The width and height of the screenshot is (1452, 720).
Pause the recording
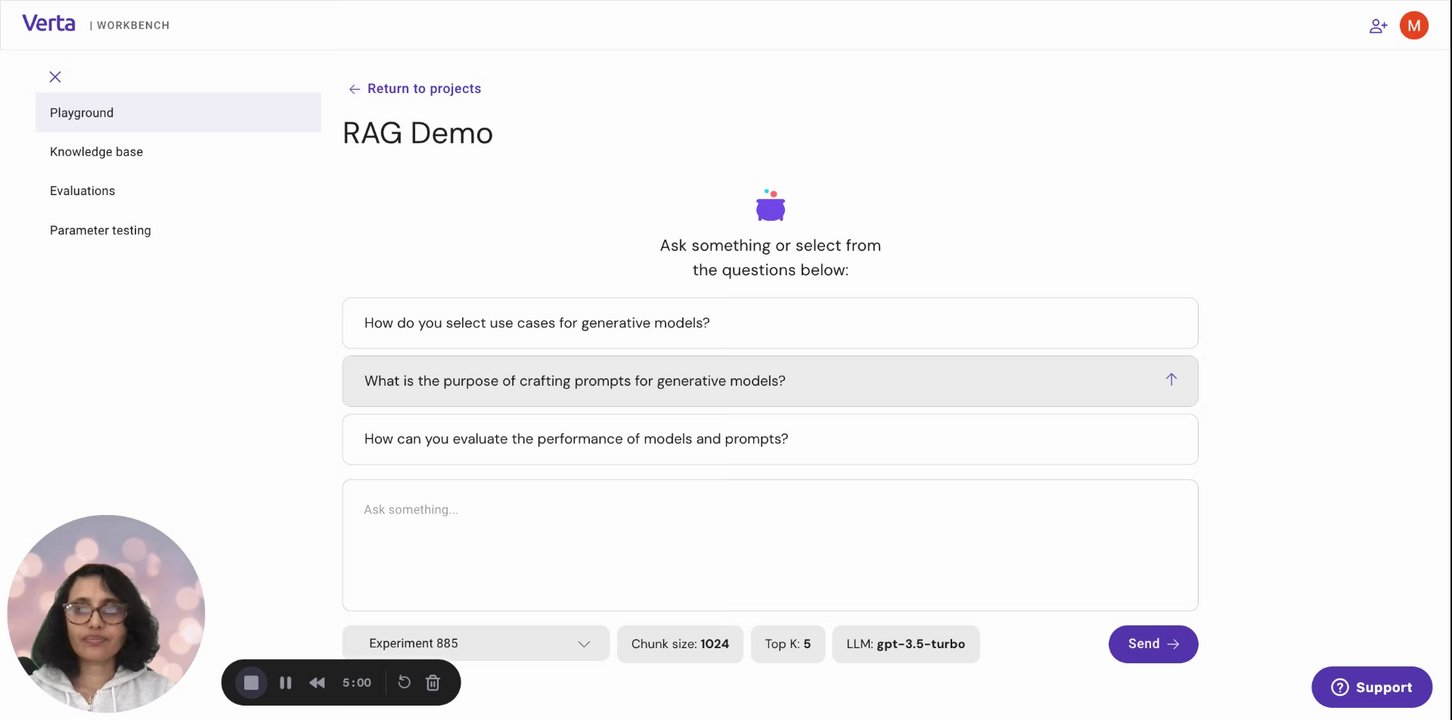[x=286, y=683]
